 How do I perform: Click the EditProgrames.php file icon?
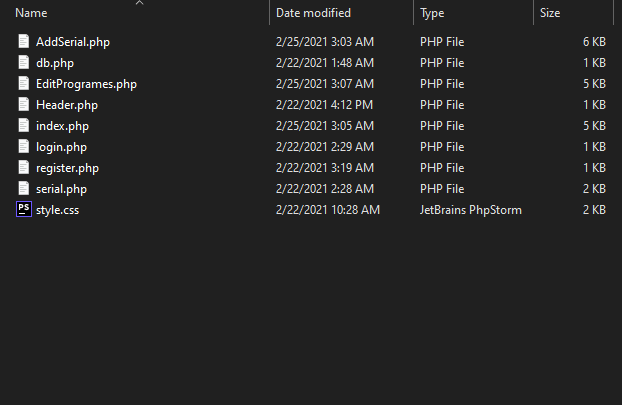coord(24,84)
